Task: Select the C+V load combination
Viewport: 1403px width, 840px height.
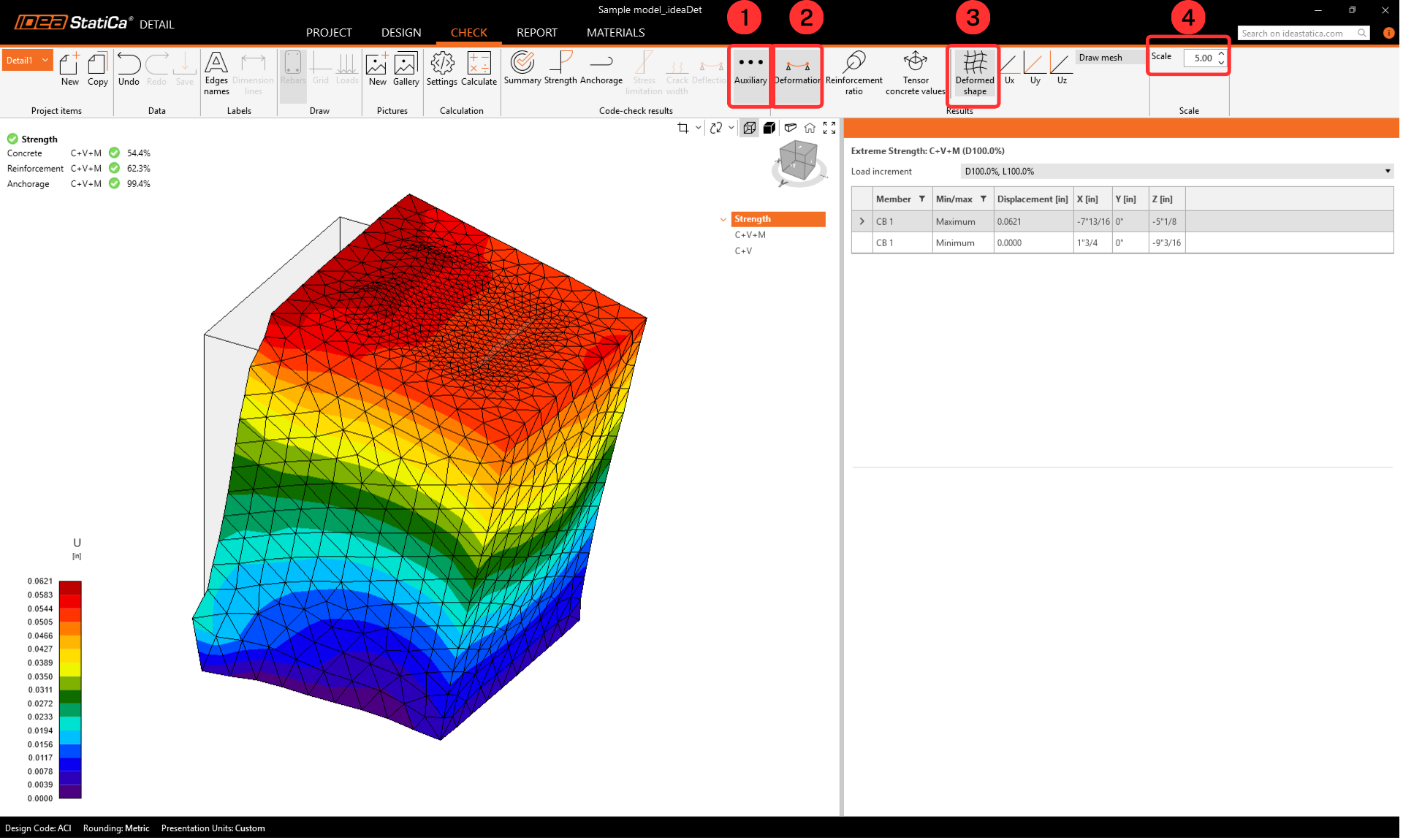Action: coord(743,251)
